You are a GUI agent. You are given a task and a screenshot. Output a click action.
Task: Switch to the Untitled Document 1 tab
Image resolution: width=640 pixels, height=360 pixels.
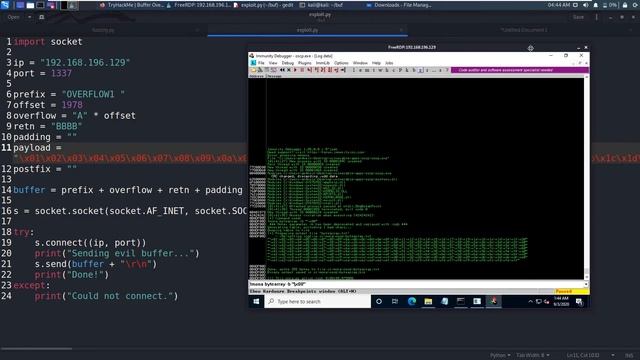(x=524, y=30)
